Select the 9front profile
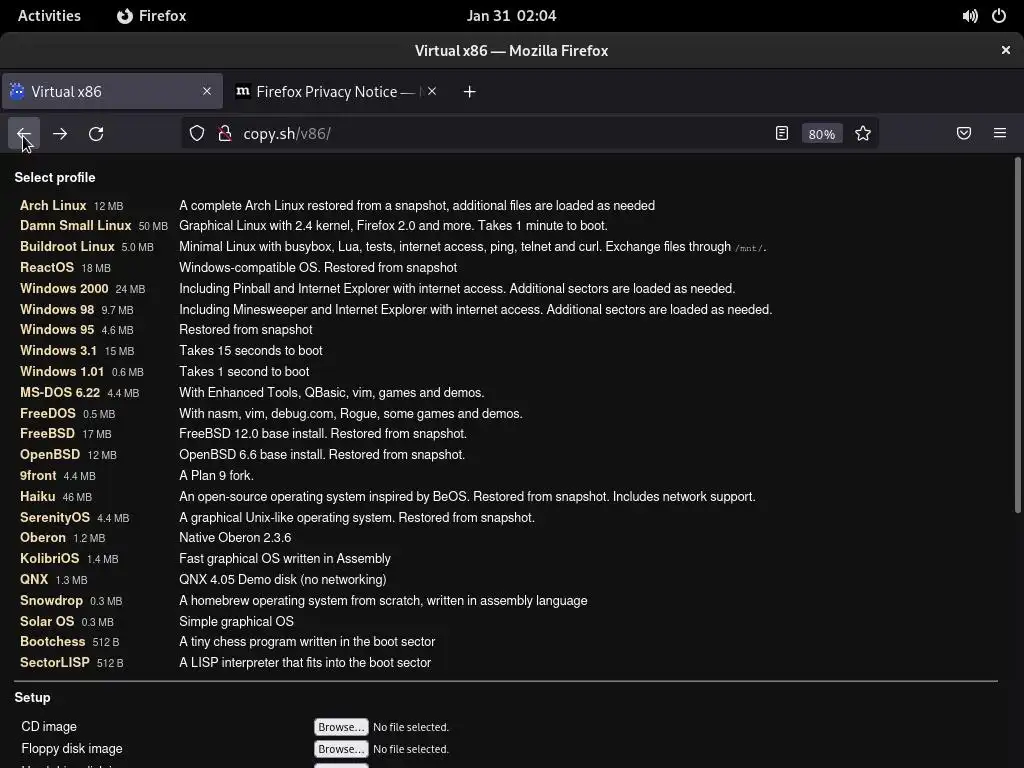The width and height of the screenshot is (1024, 768). (x=38, y=475)
